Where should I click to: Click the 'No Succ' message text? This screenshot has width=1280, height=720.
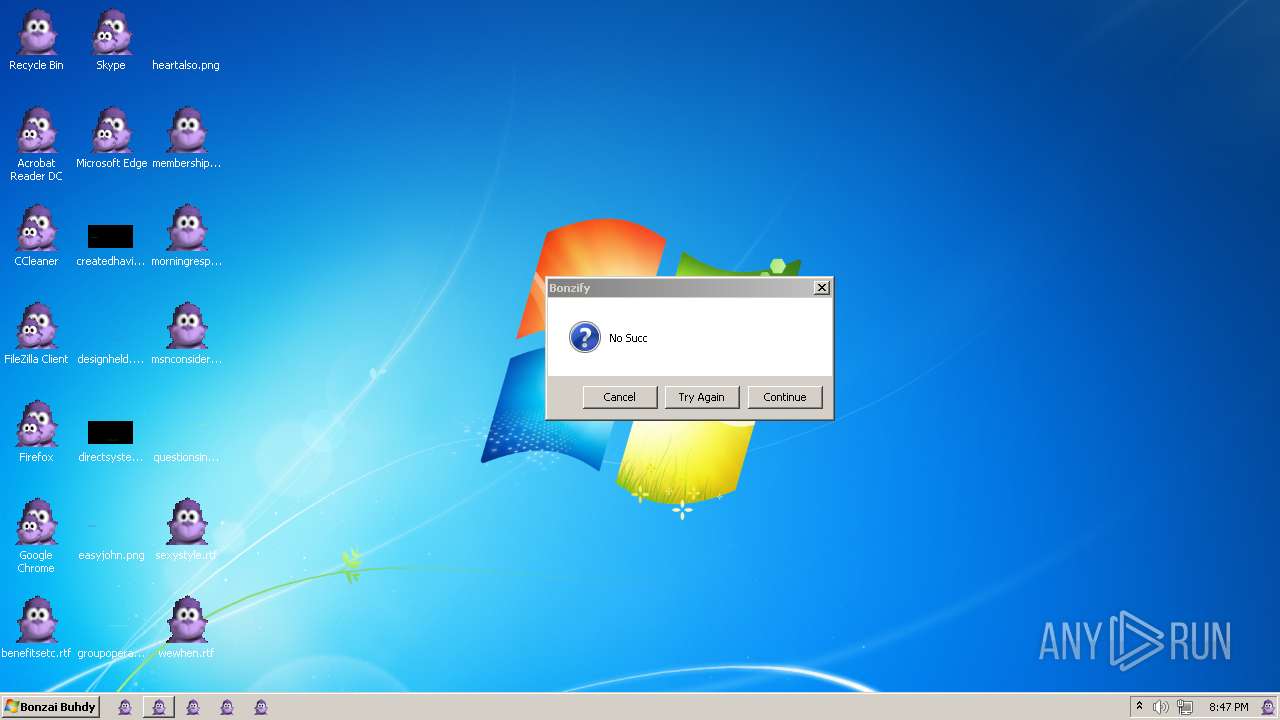[x=628, y=338]
